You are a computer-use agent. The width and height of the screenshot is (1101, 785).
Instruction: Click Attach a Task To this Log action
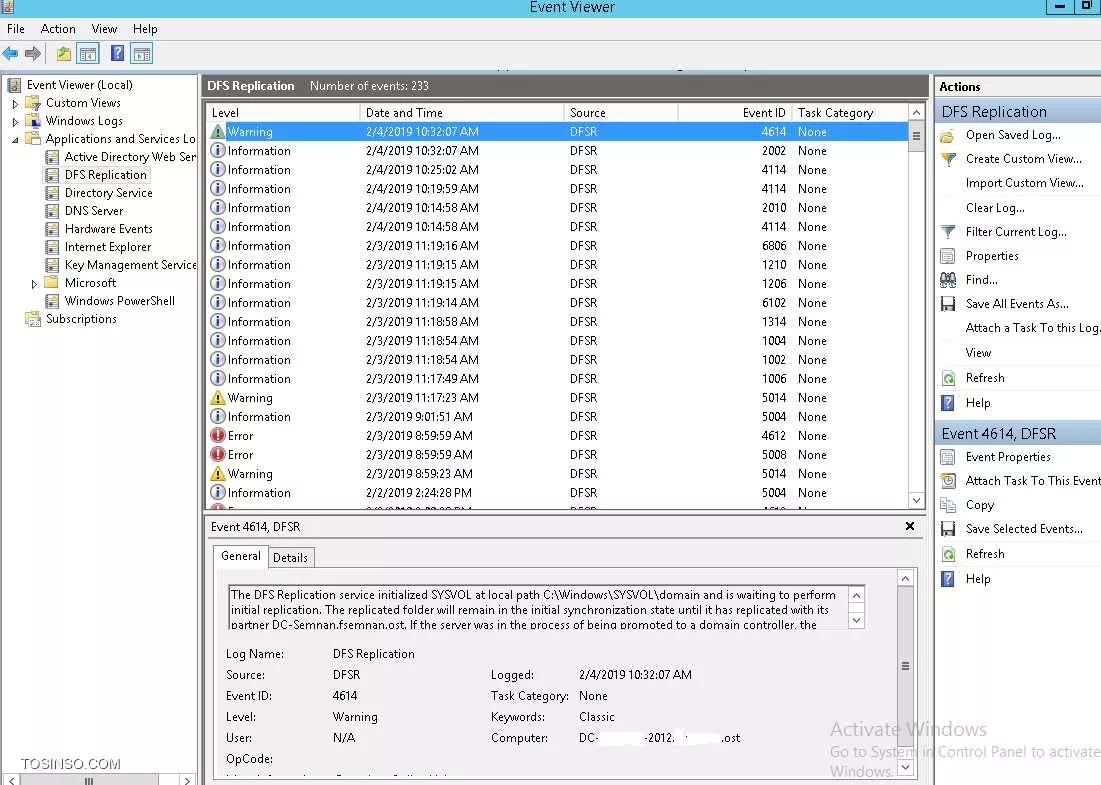pos(1032,328)
